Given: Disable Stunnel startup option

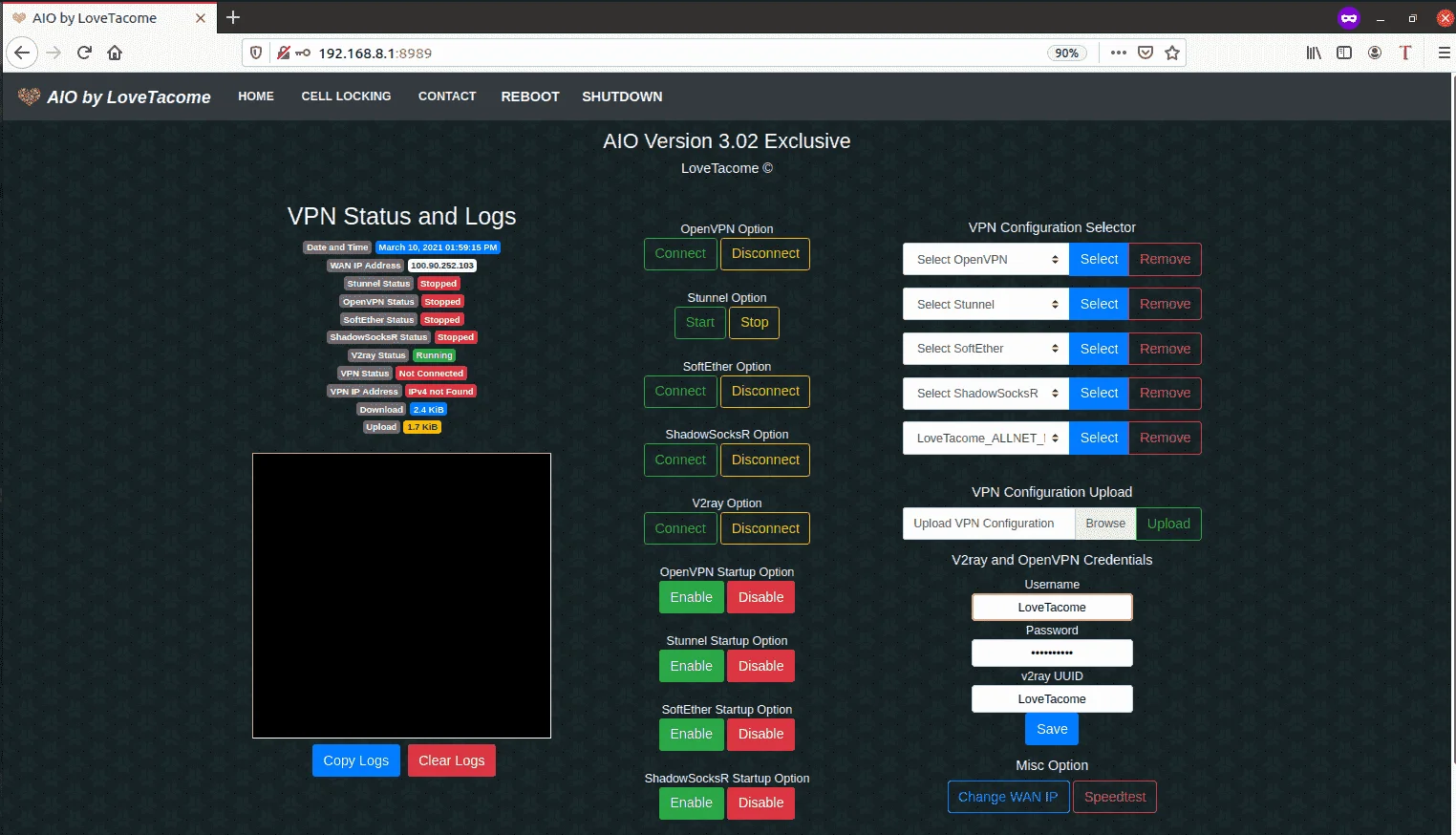Looking at the screenshot, I should click(x=760, y=666).
